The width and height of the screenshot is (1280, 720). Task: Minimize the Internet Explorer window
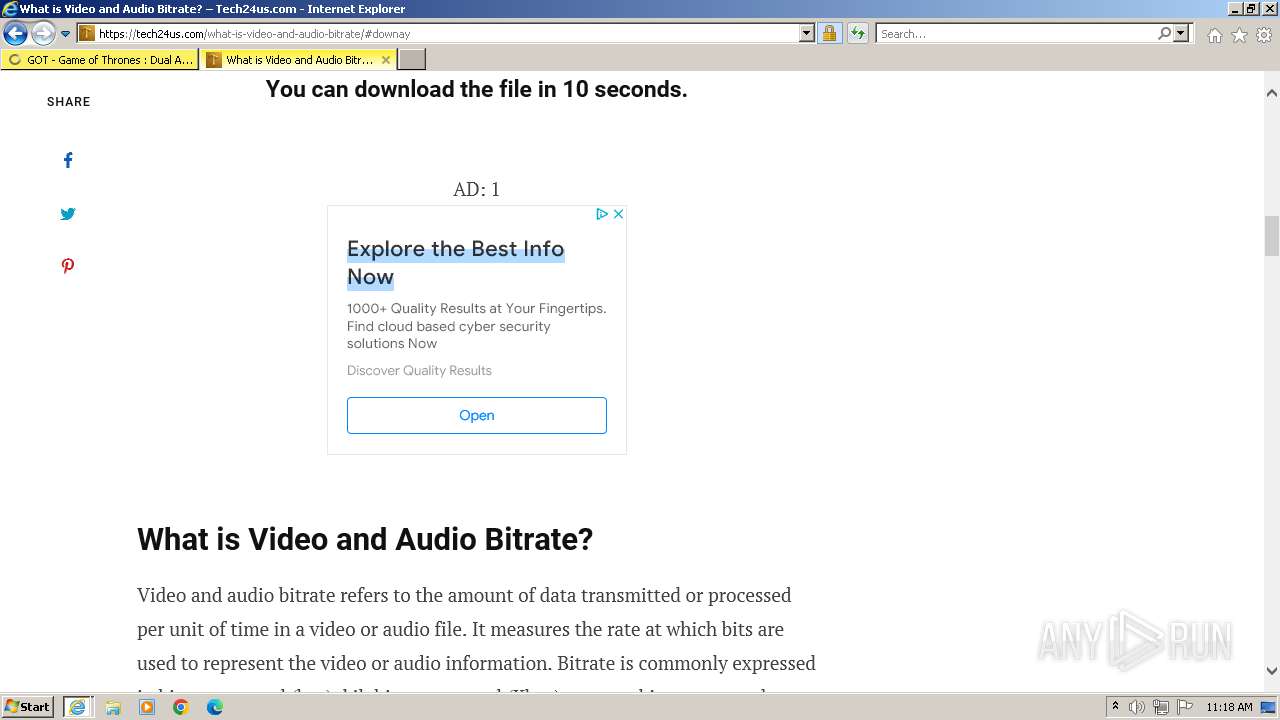coord(1235,8)
